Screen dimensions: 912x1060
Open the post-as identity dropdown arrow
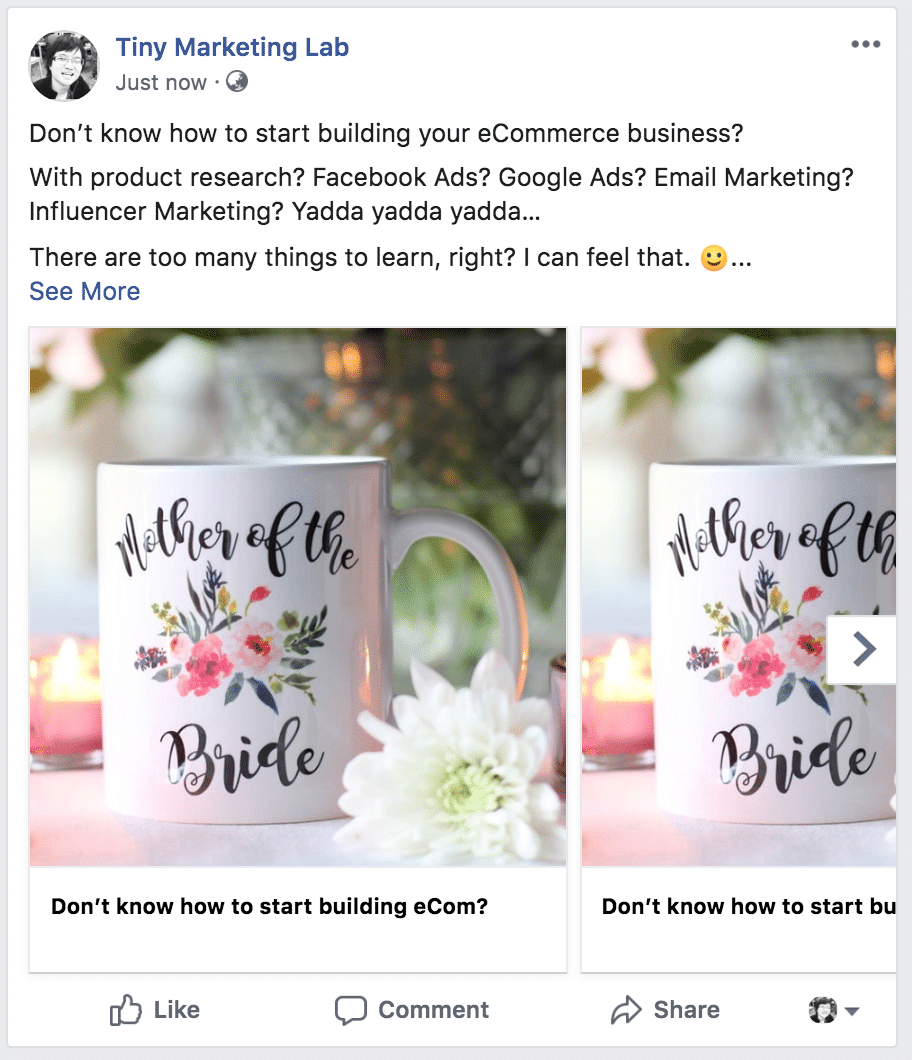pos(852,1011)
